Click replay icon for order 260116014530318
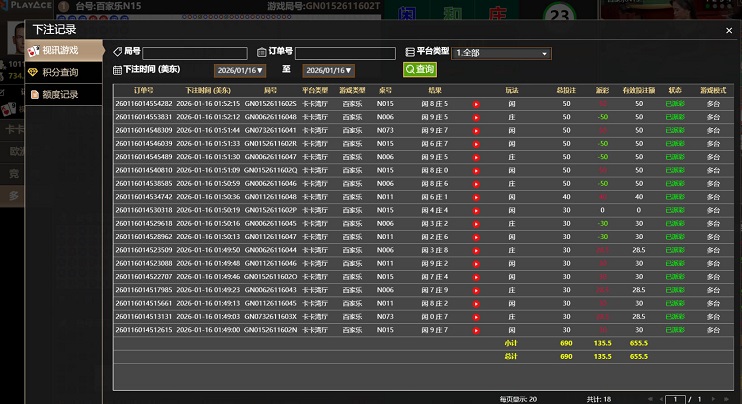Screen dimensions: 742x404 (x=476, y=210)
